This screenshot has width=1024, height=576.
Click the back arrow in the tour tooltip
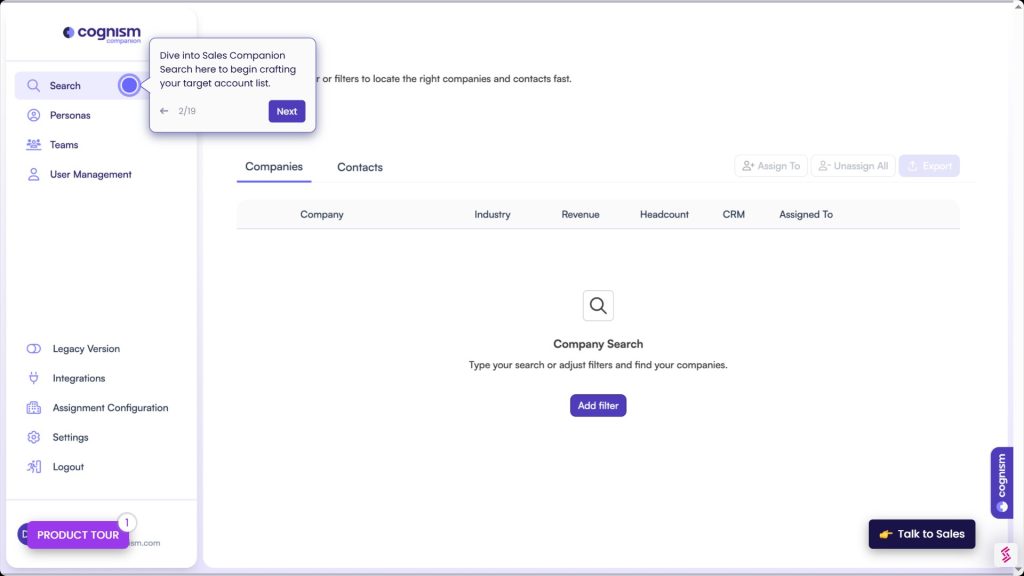click(163, 111)
